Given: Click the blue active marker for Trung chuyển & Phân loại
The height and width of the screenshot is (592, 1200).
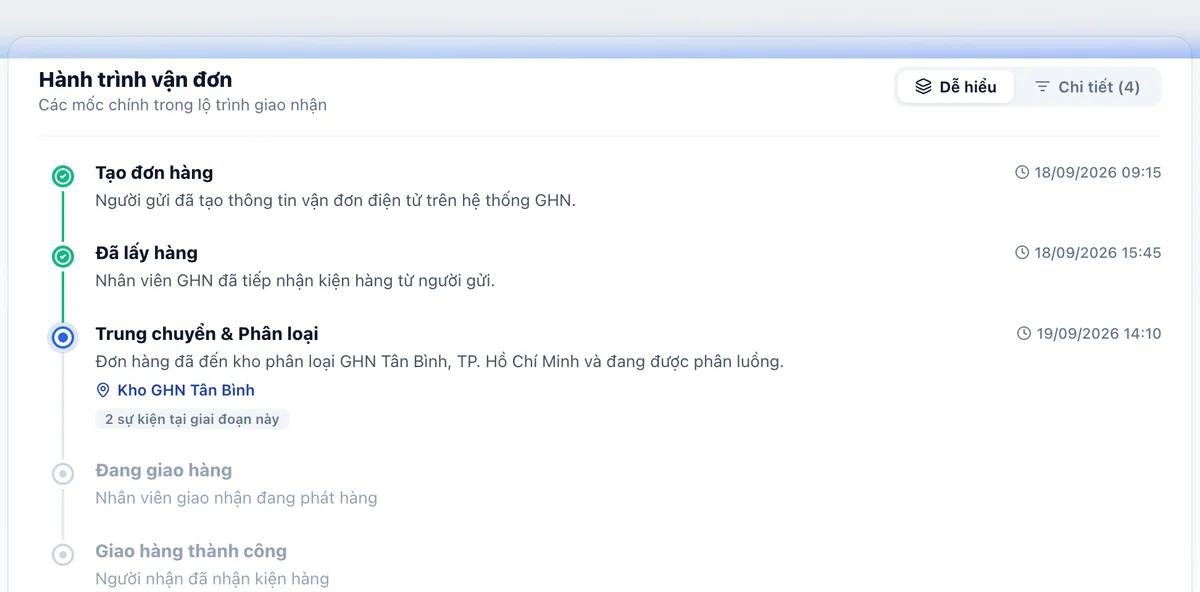Looking at the screenshot, I should coord(63,337).
